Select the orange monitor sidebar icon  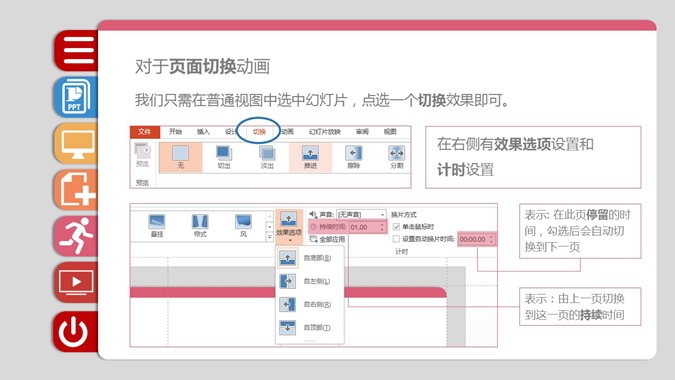pyautogui.click(x=77, y=143)
